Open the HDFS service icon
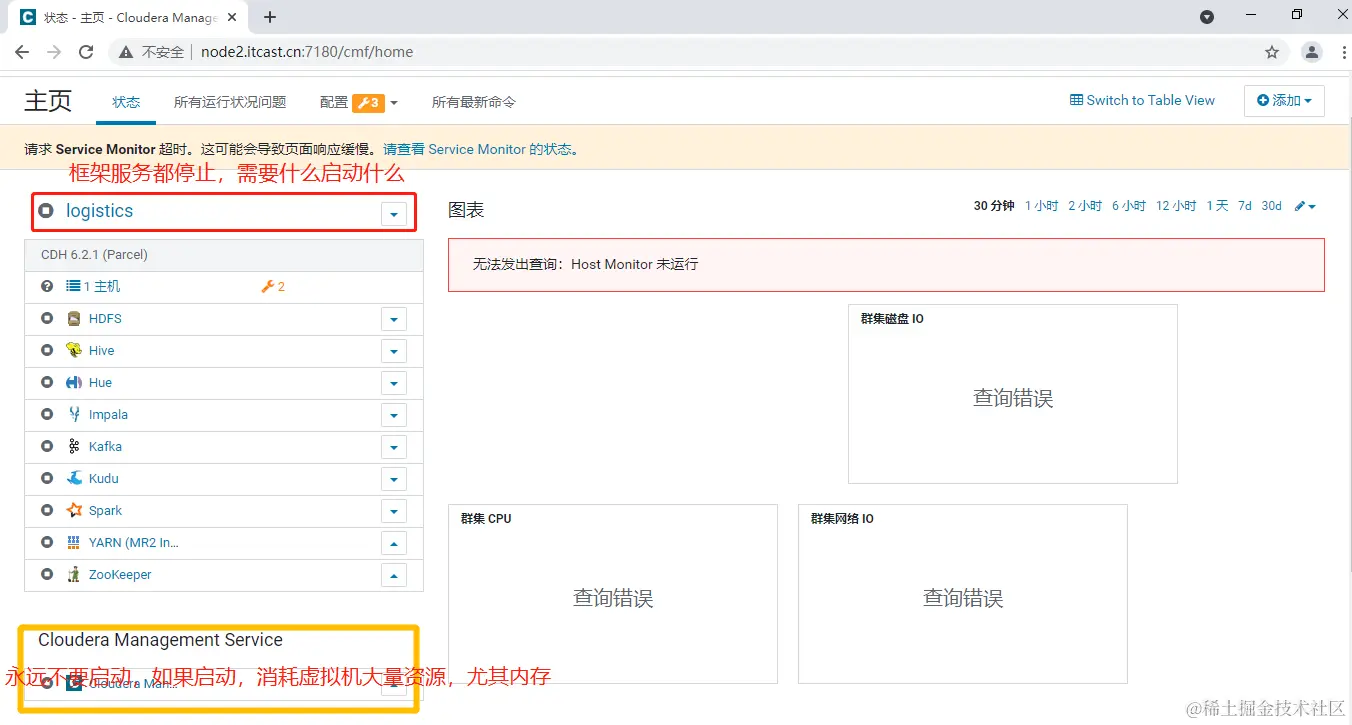Screen dimensions: 1352x725 pos(73,319)
